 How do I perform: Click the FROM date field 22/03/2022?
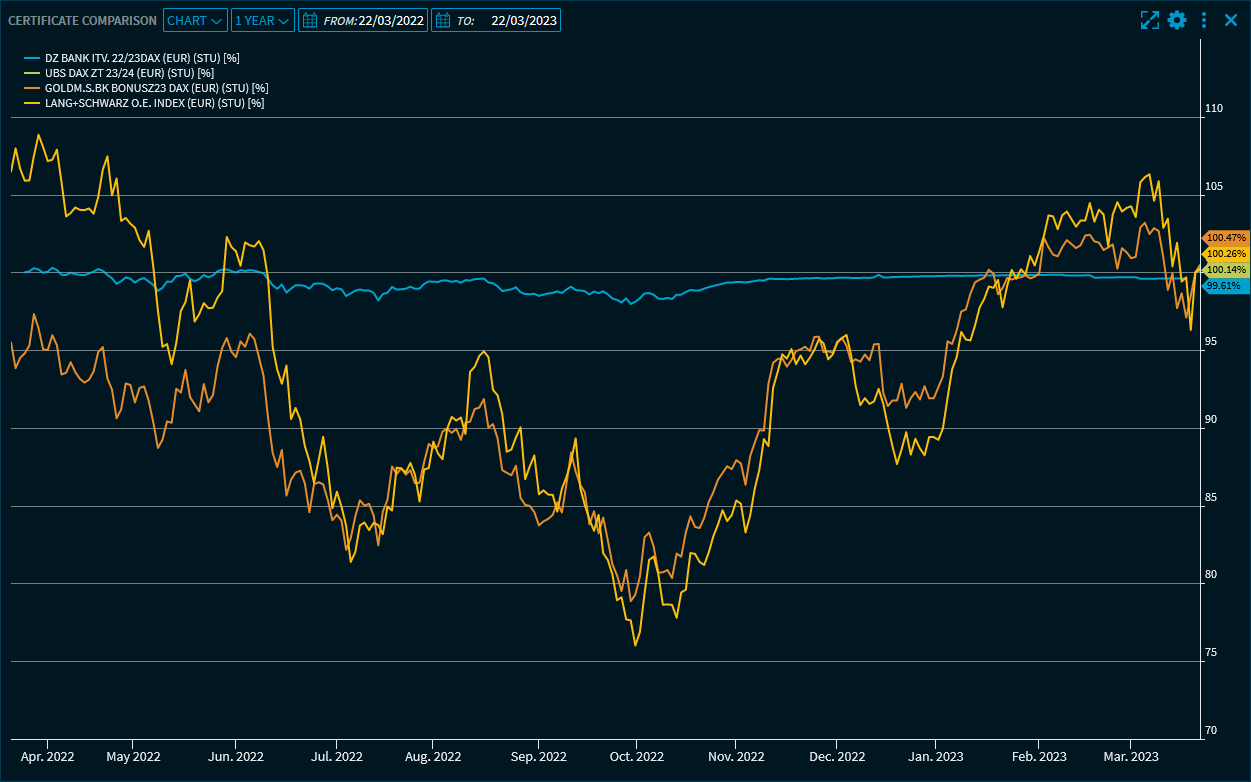[x=391, y=20]
